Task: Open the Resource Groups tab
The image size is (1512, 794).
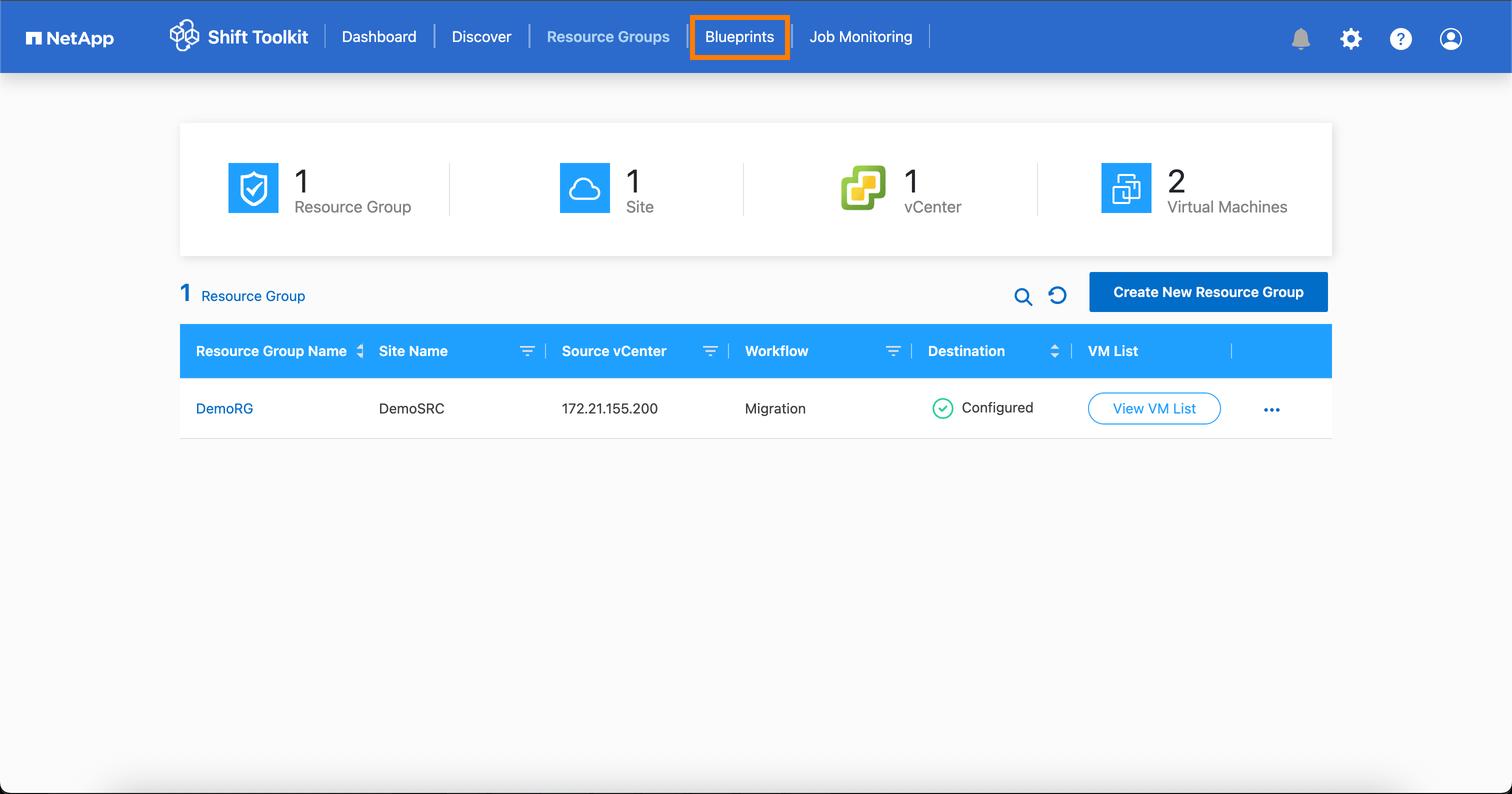Action: coord(607,37)
